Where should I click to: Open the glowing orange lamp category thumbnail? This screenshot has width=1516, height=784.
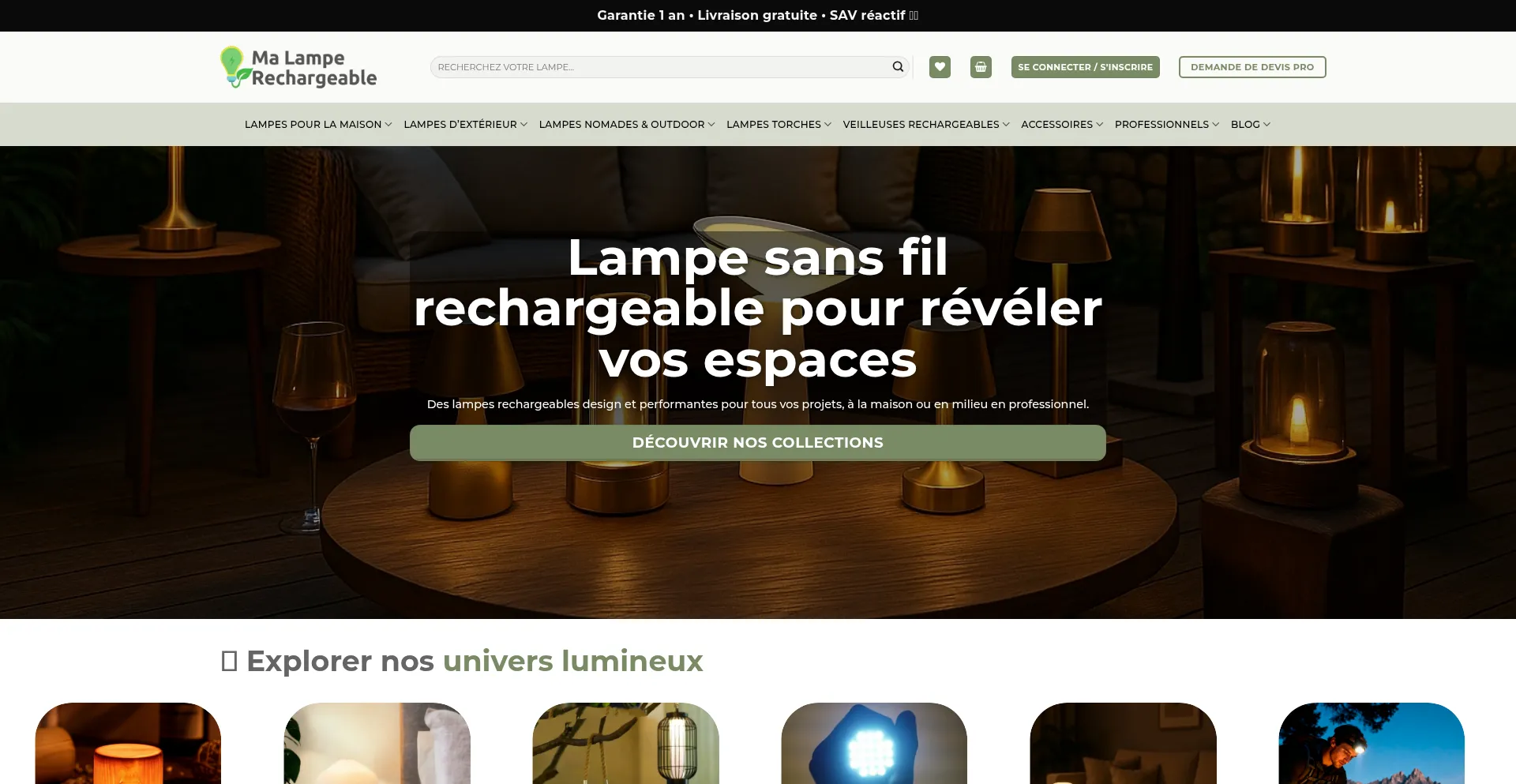[128, 743]
